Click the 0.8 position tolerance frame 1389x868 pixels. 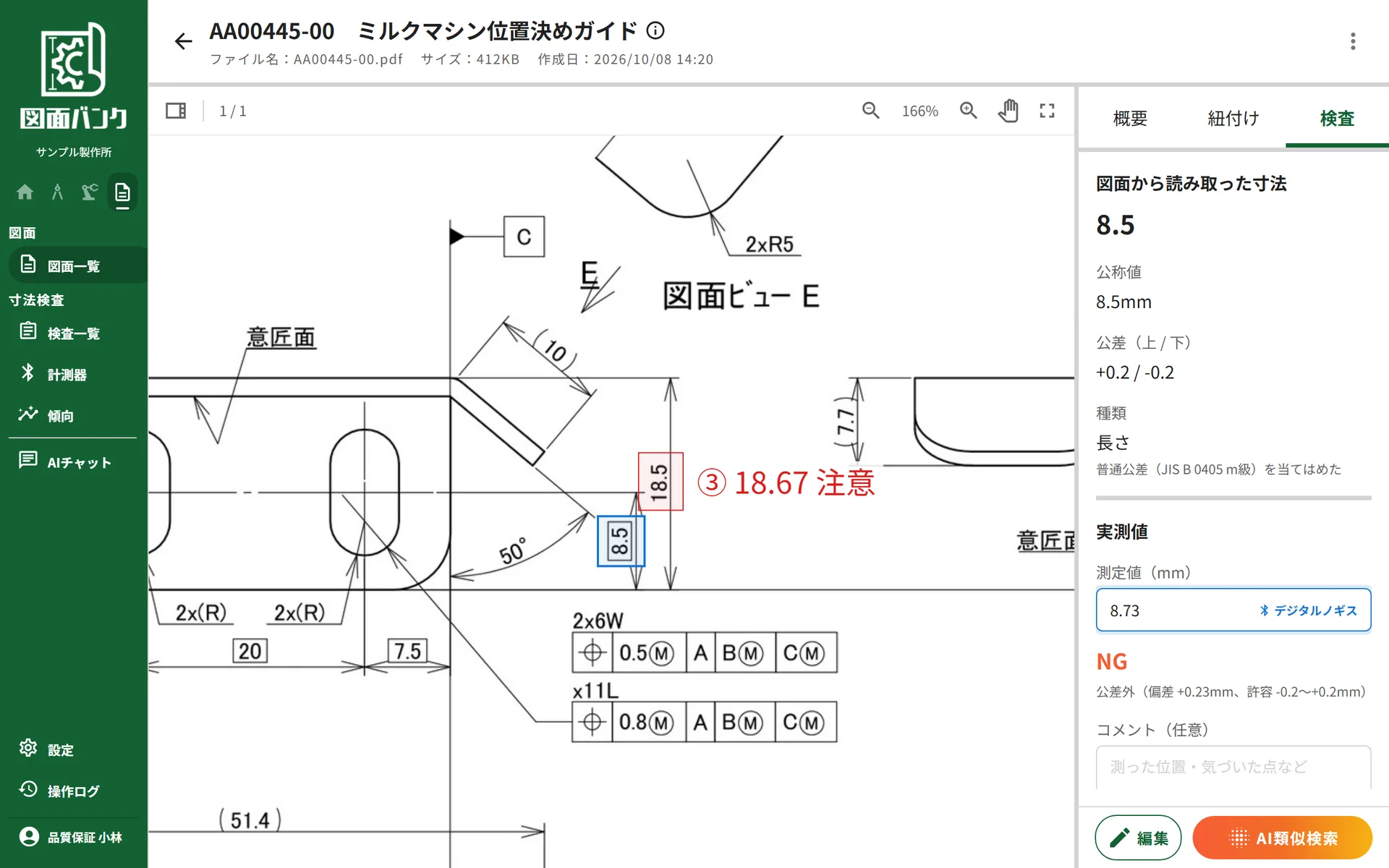[705, 722]
